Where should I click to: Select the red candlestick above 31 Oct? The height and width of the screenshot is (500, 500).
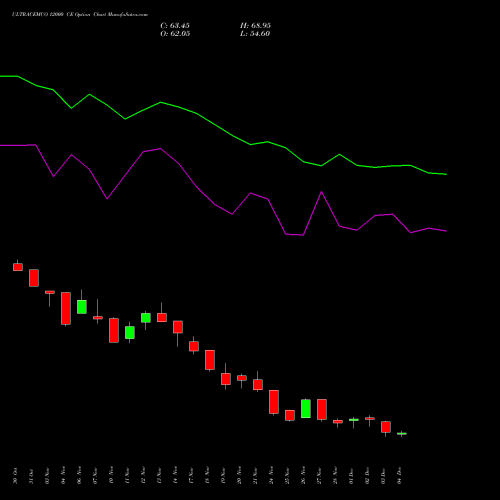[x=34, y=278]
